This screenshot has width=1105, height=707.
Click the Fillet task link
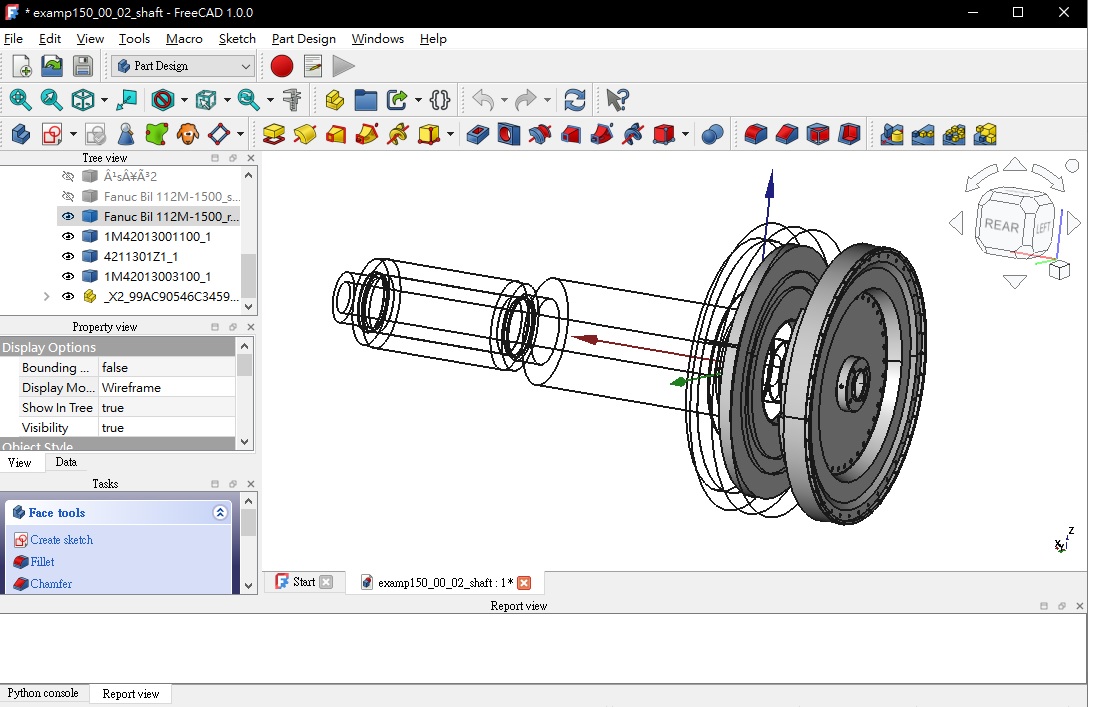pyautogui.click(x=42, y=562)
